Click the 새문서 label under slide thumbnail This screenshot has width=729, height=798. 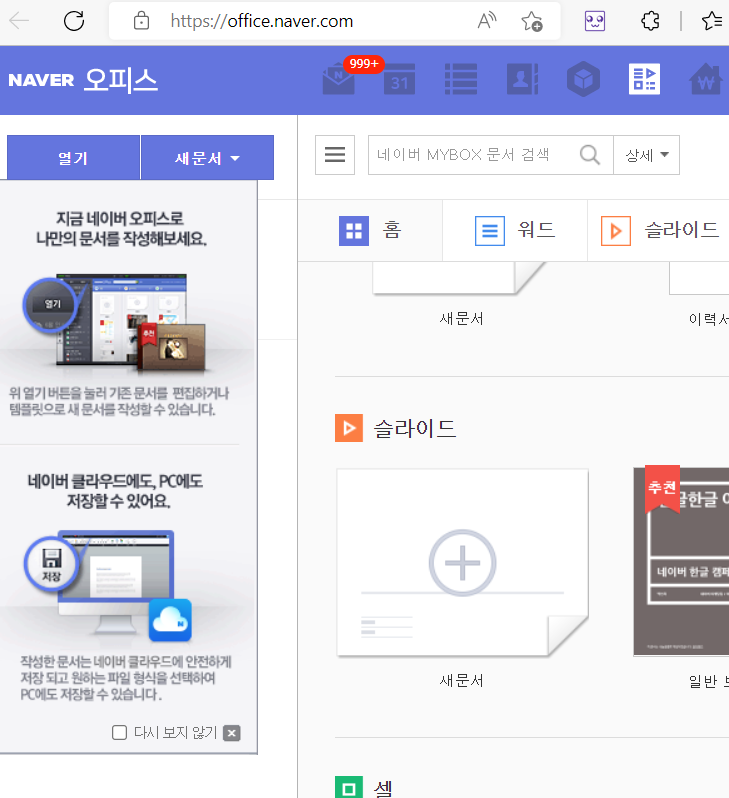point(462,680)
